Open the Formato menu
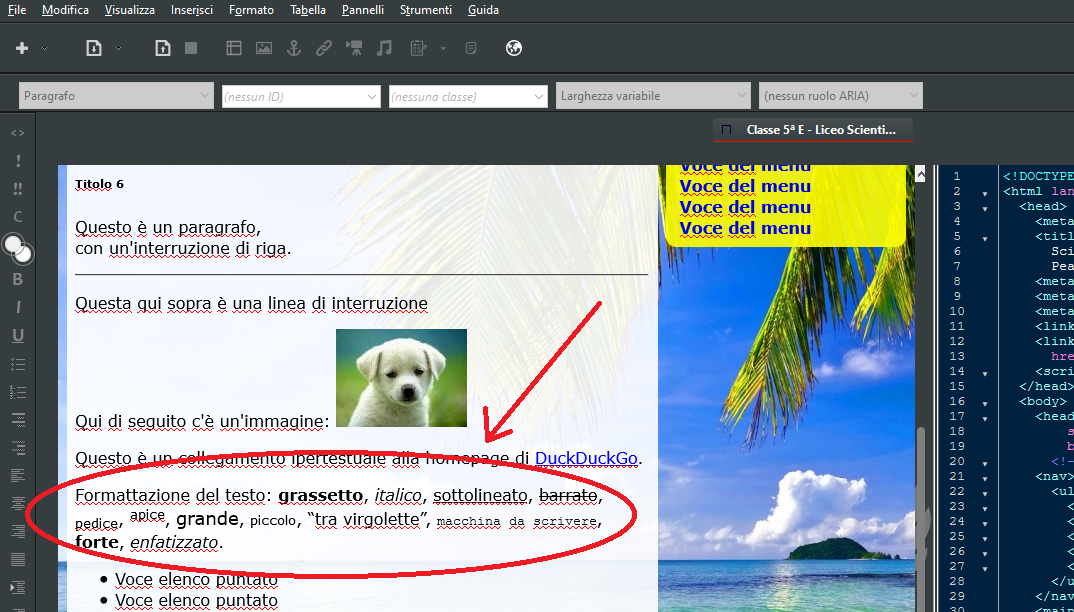The image size is (1074, 612). [251, 10]
